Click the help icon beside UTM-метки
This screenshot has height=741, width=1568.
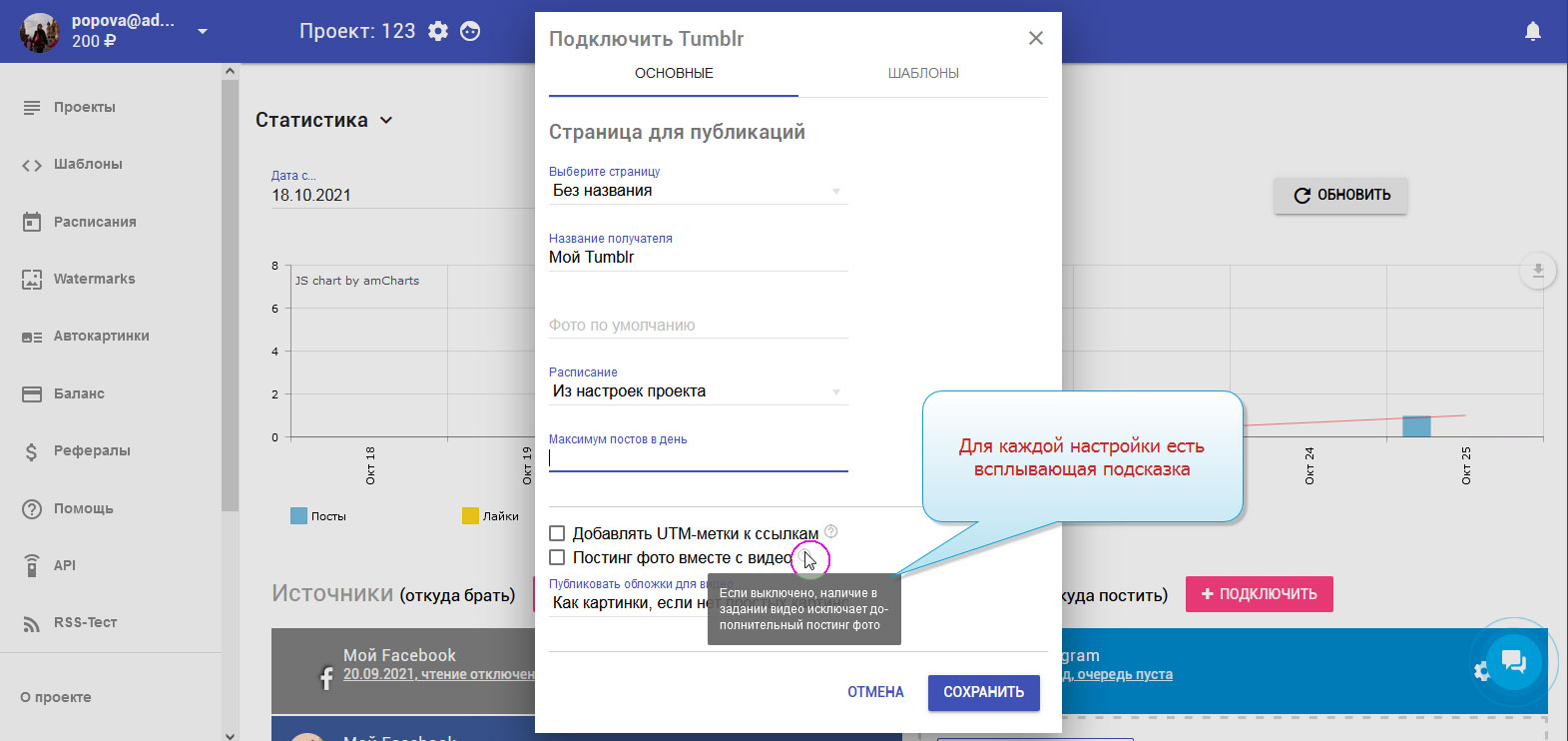[x=830, y=532]
